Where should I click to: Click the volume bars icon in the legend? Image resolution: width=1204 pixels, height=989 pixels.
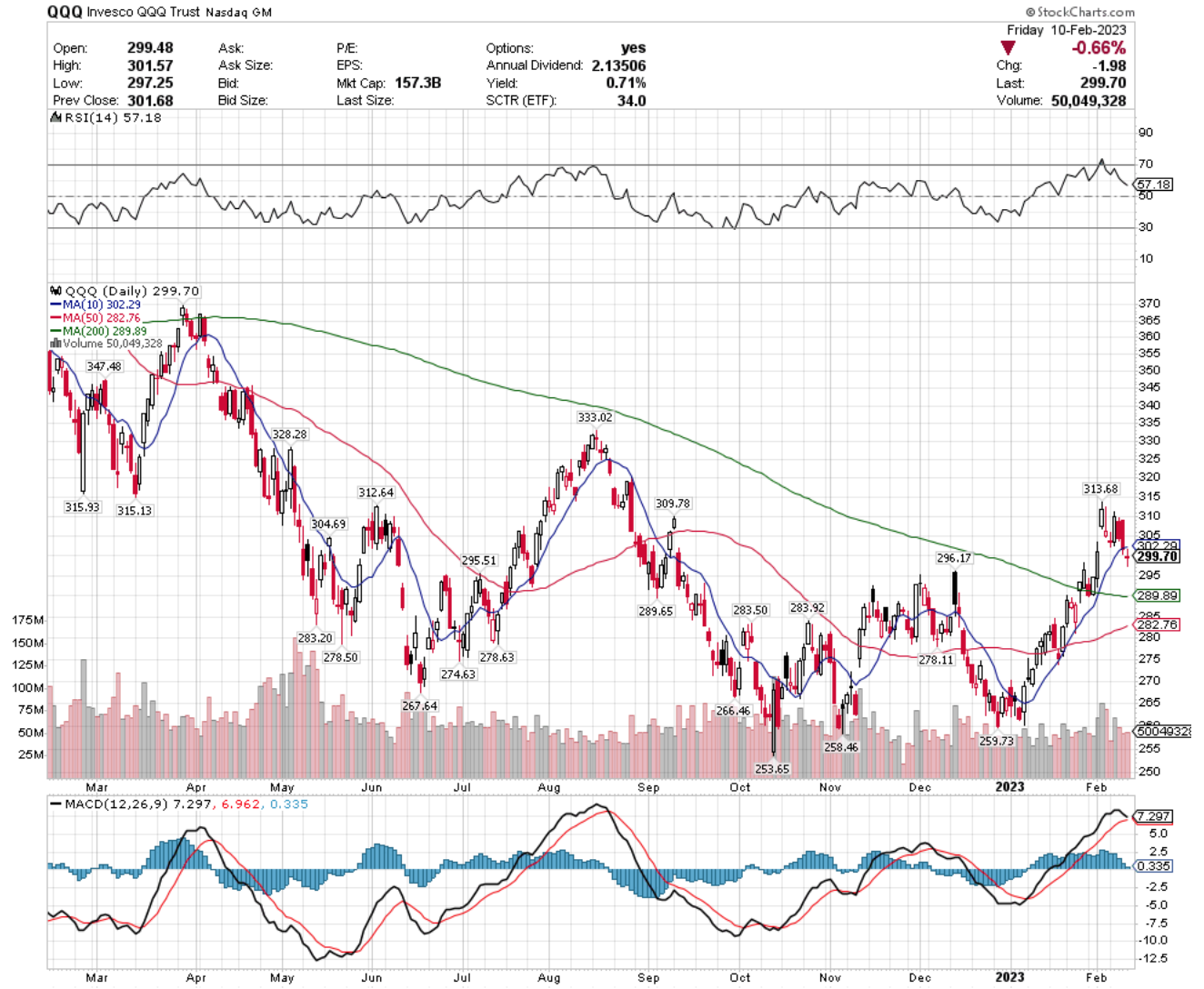[55, 344]
